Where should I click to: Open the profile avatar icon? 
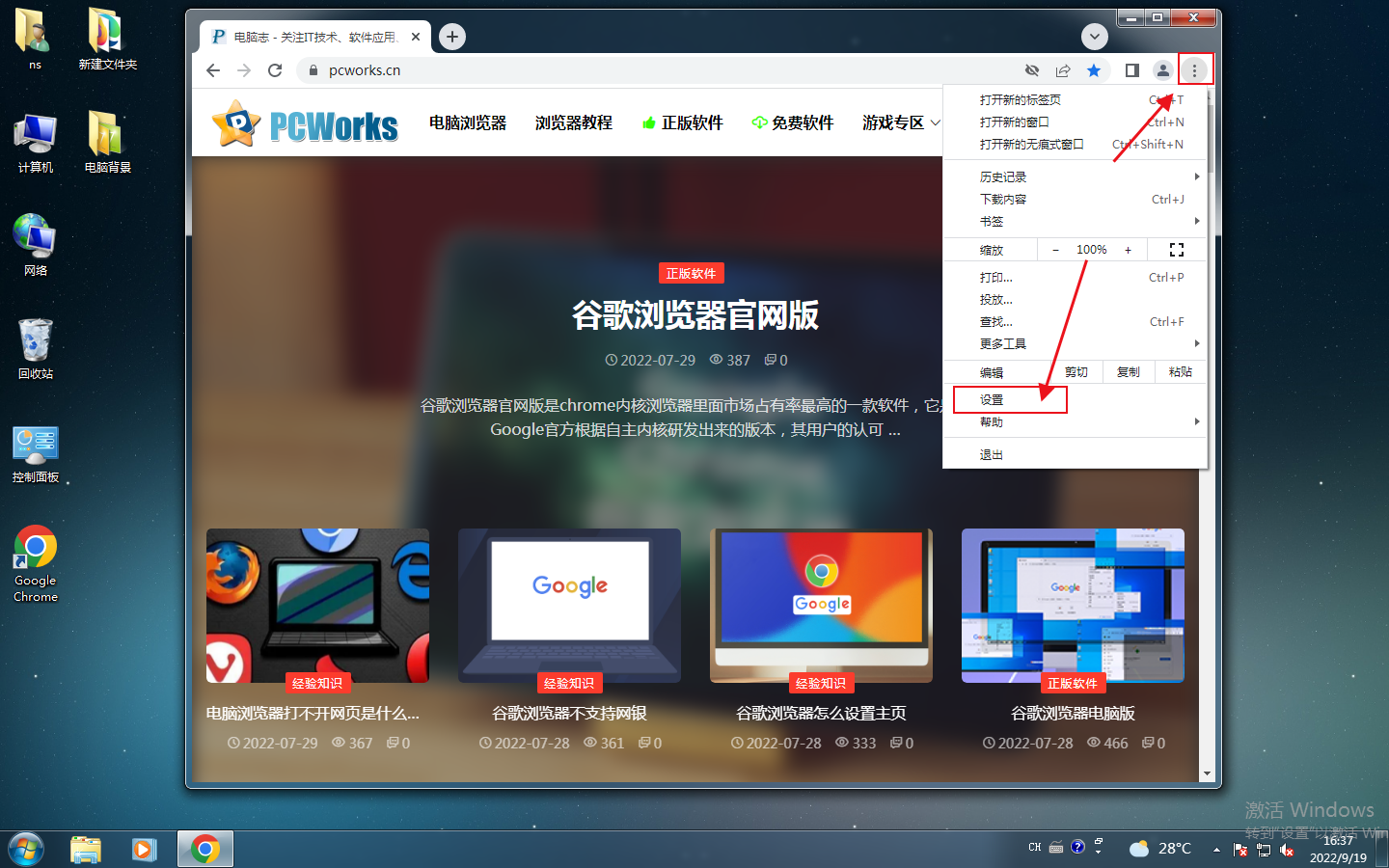point(1162,70)
